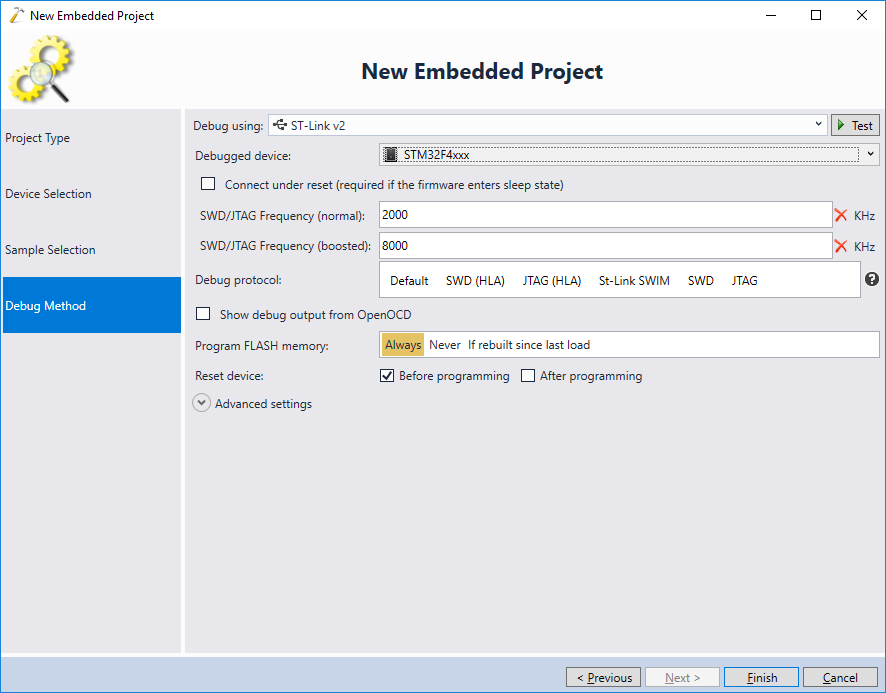Click the 'Reset device:' label
The width and height of the screenshot is (886, 693).
(x=229, y=376)
